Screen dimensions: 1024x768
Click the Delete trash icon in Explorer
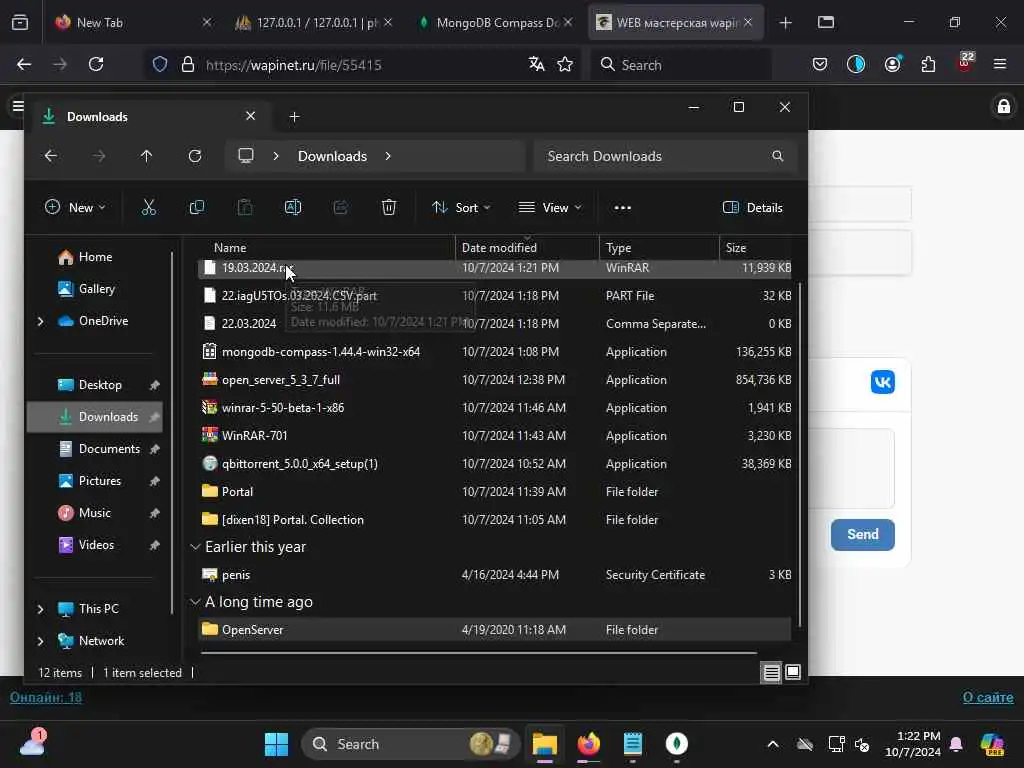(x=389, y=208)
